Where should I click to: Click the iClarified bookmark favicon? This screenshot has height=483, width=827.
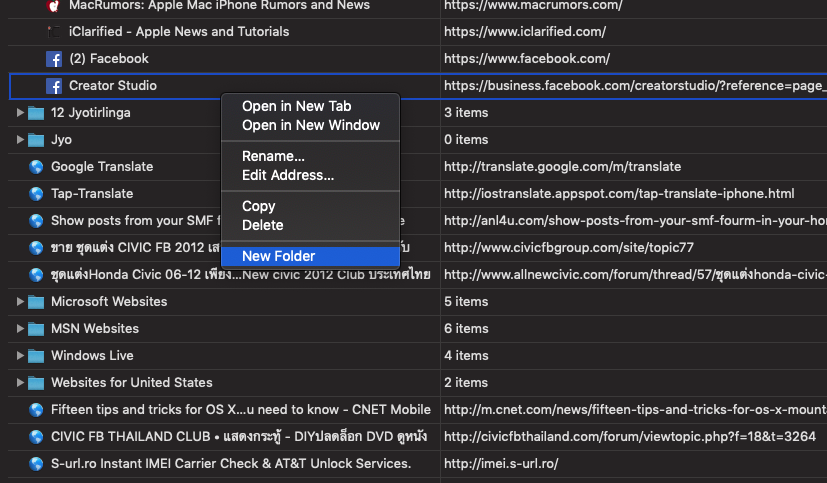pos(54,32)
